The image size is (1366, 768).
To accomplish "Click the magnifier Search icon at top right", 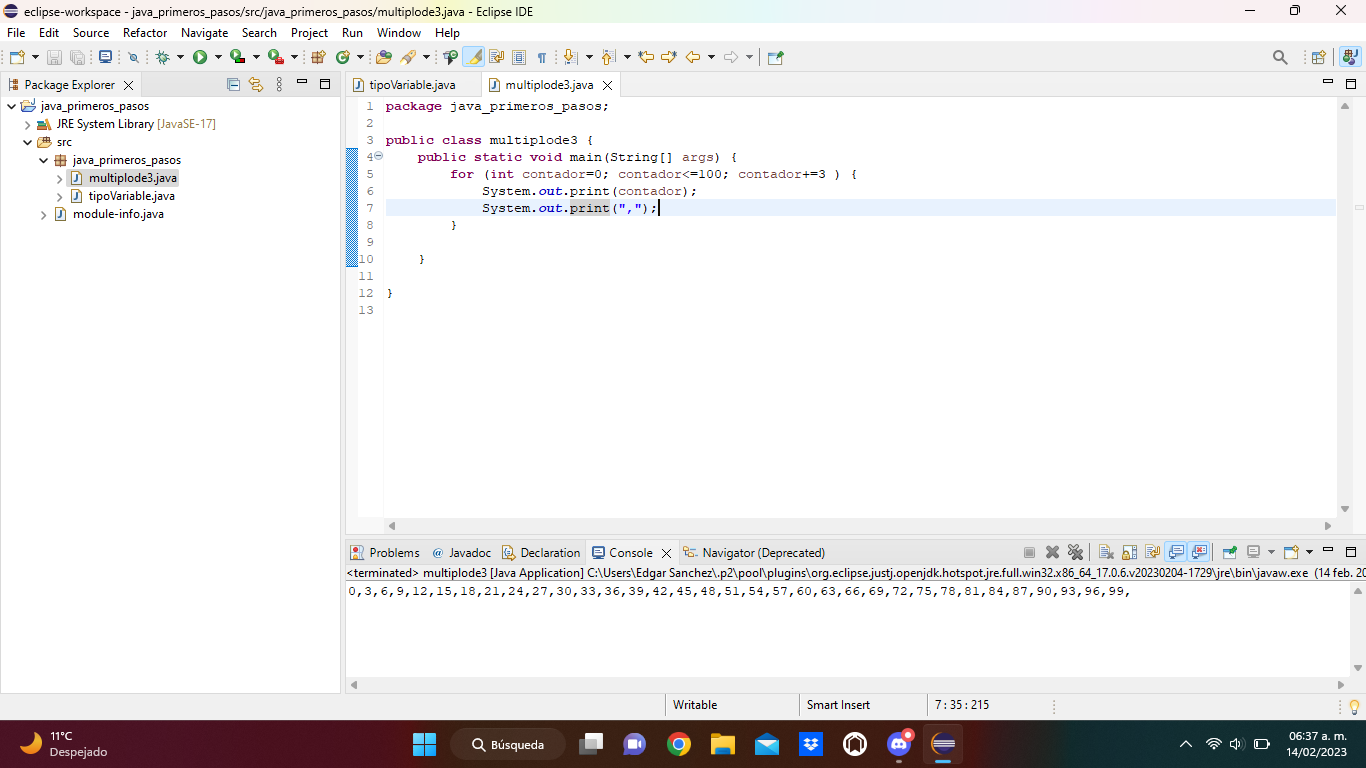I will (x=1280, y=57).
